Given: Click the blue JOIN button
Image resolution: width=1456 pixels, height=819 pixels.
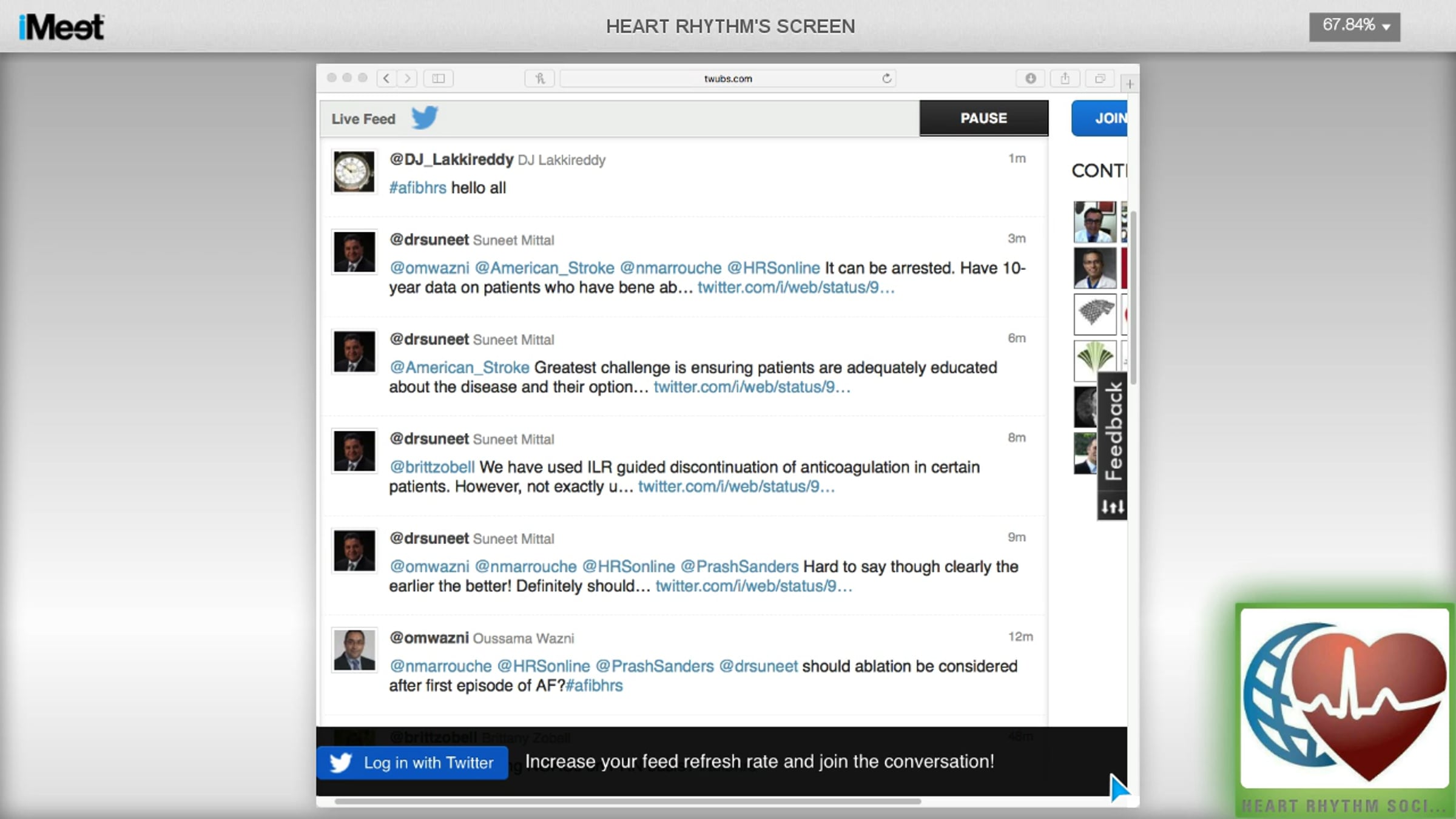Looking at the screenshot, I should (x=1099, y=118).
